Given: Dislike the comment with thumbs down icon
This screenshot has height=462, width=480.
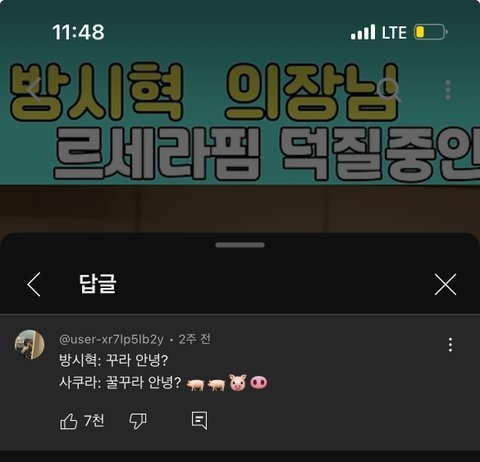Looking at the screenshot, I should (x=138, y=421).
